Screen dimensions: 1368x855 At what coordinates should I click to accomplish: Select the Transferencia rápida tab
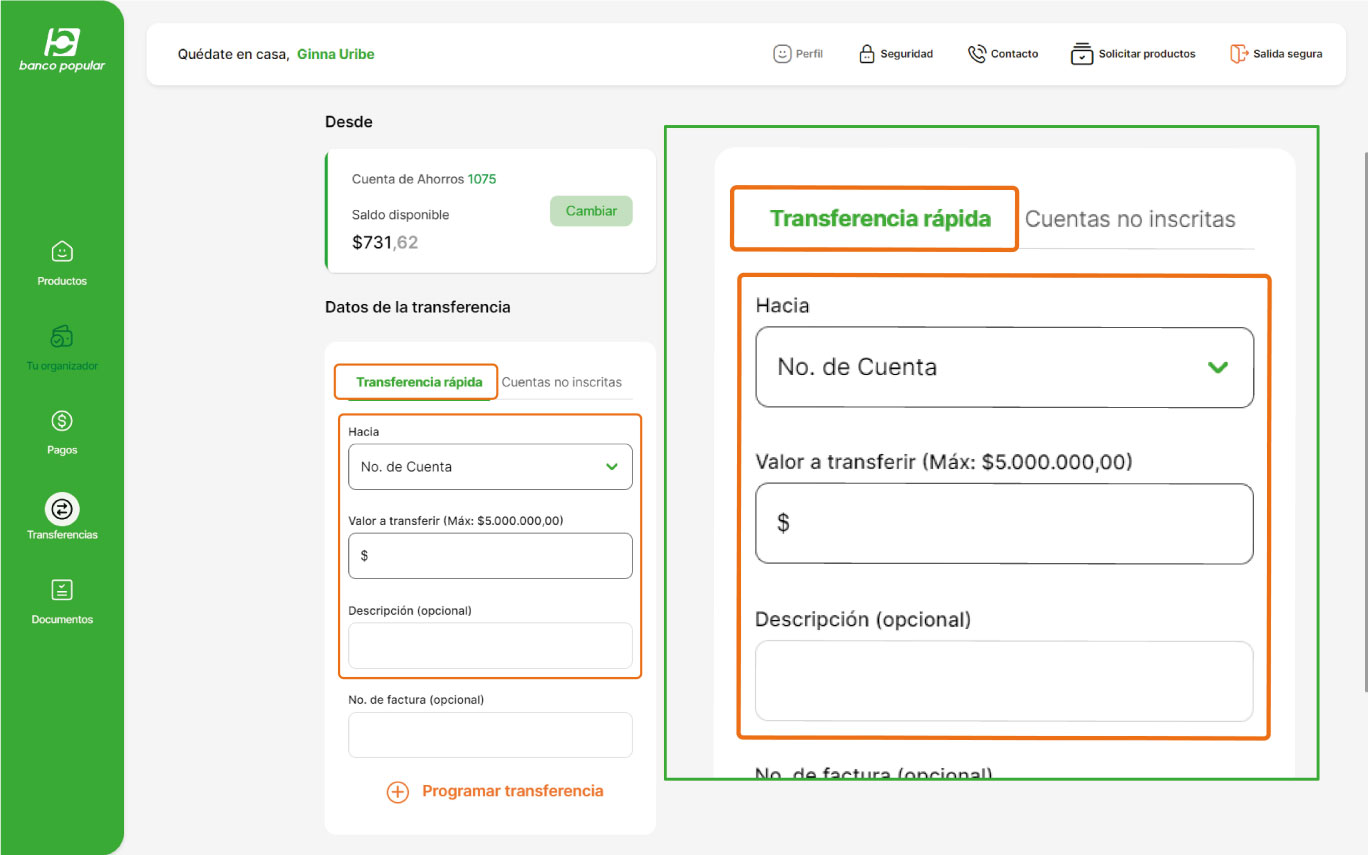pyautogui.click(x=415, y=381)
